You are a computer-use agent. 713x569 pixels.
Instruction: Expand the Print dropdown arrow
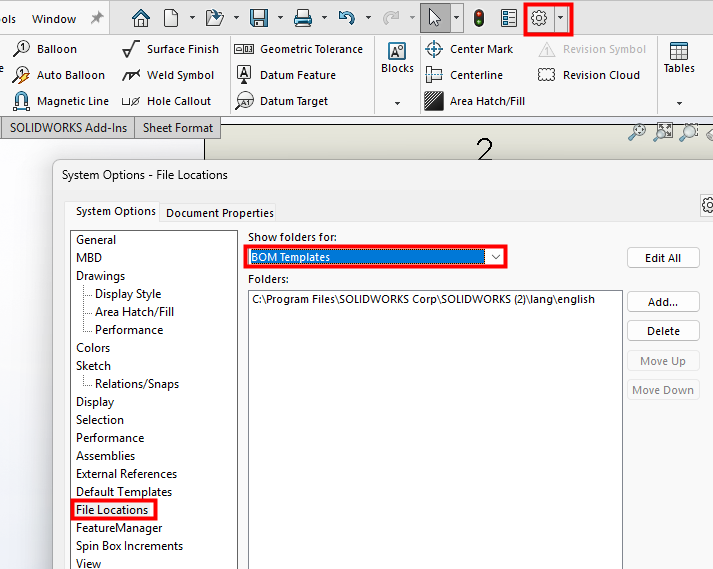[324, 18]
